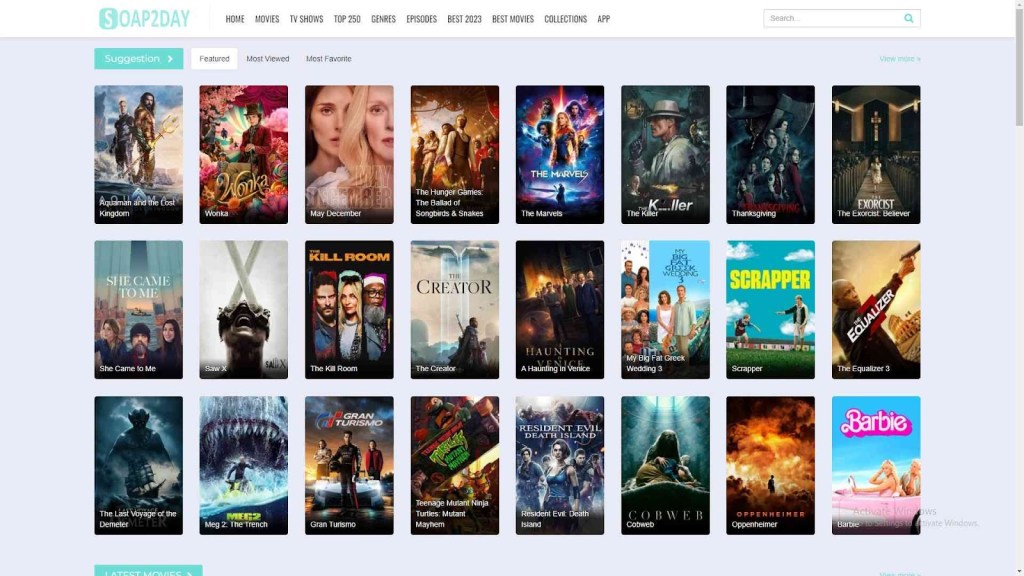Screen dimensions: 1024x576
Task: Open the Wonka movie poster
Action: [x=243, y=154]
